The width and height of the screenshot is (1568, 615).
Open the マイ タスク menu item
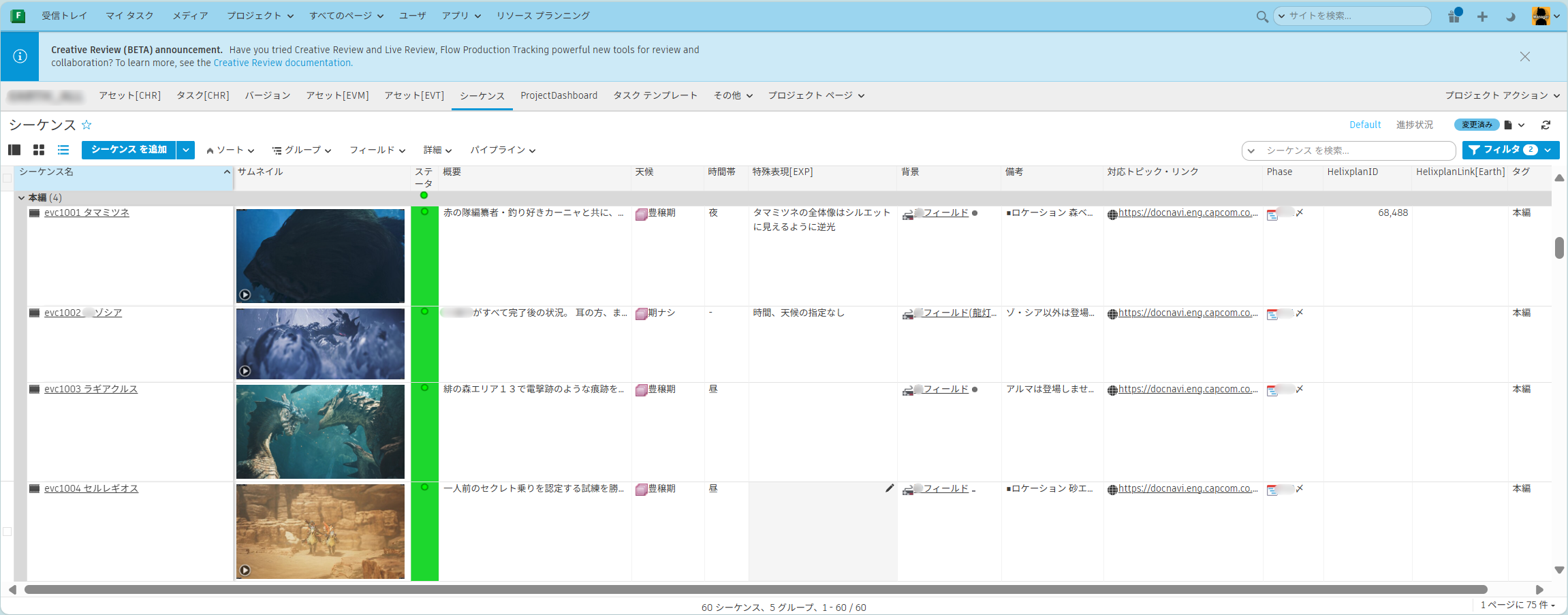point(129,16)
